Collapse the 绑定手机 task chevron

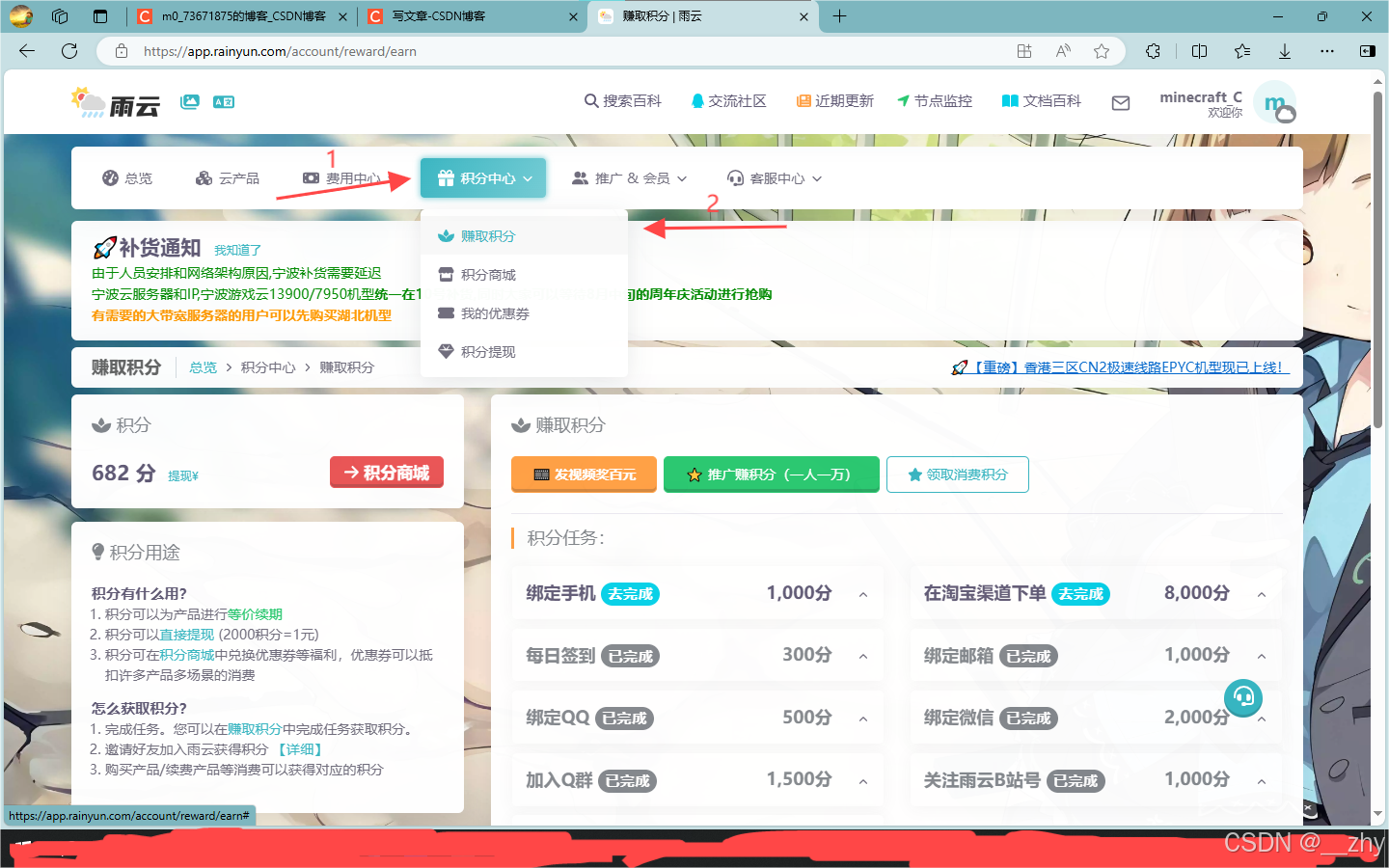[x=863, y=594]
